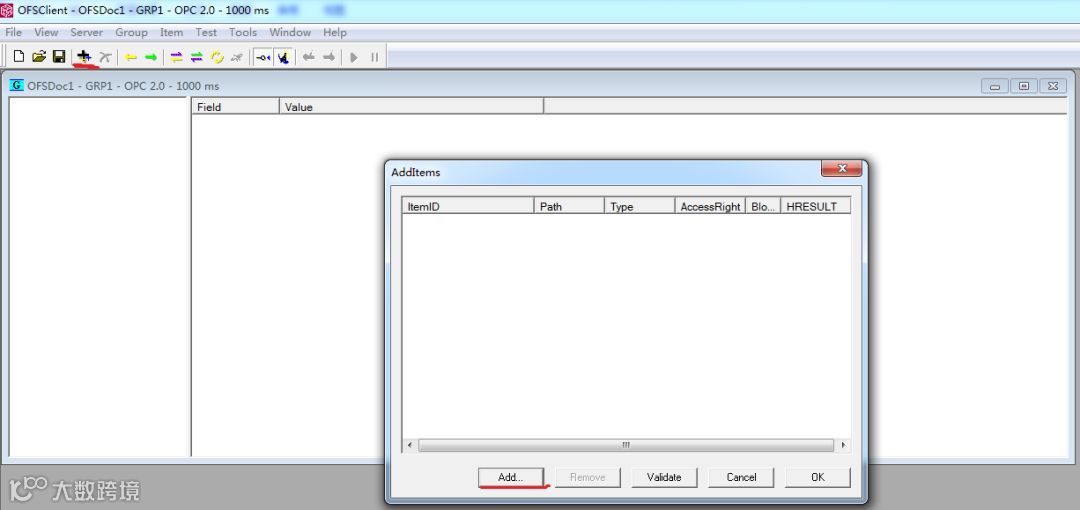Click the green-purple double arrows toolbar icon
Screen dimensions: 1080x510
tap(196, 57)
